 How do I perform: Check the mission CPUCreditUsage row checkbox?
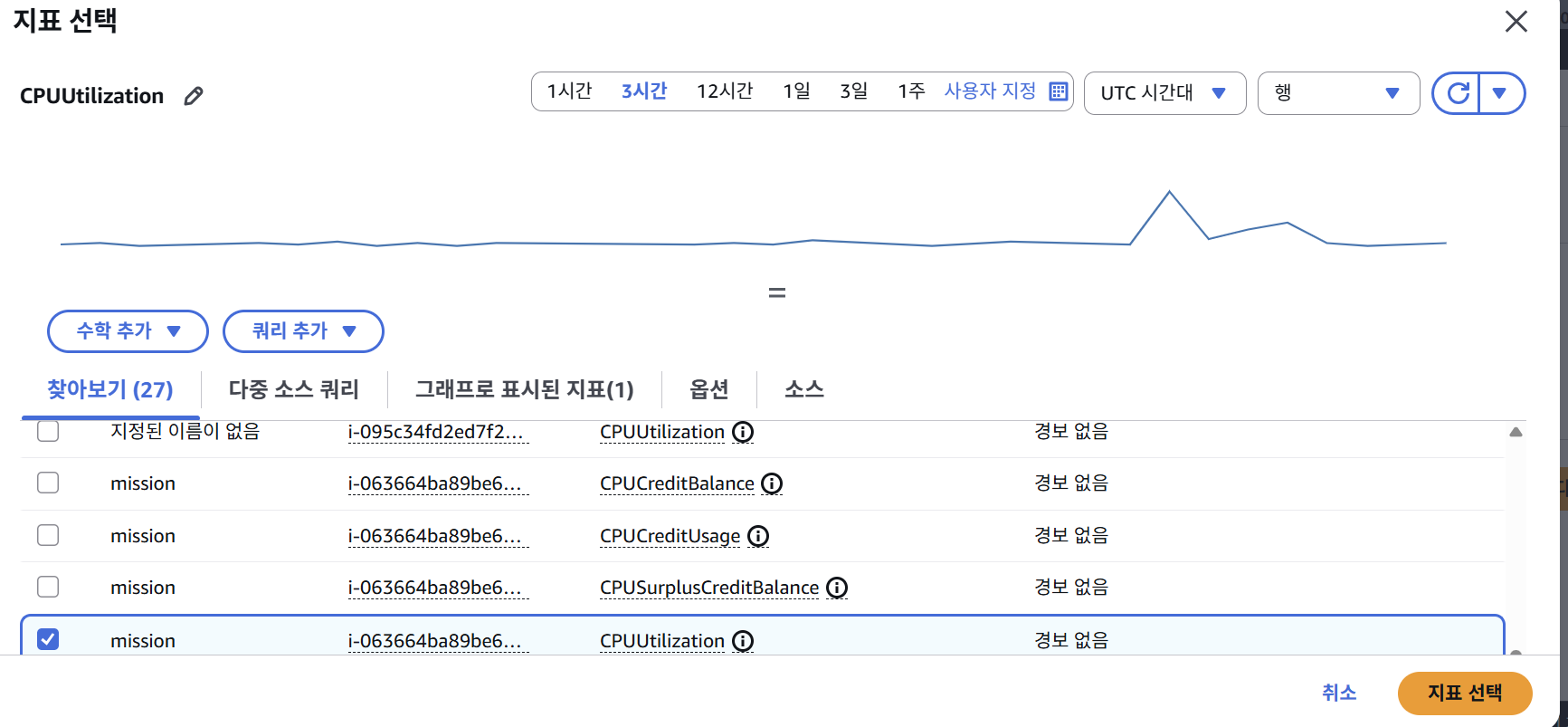[48, 536]
